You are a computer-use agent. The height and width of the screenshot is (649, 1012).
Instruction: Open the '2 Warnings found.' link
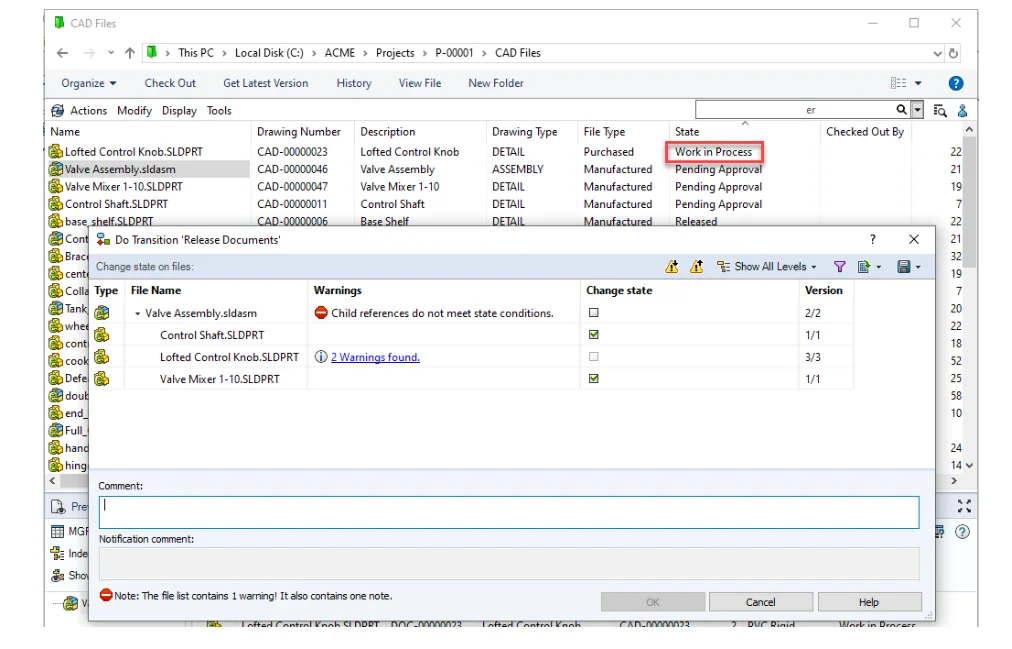point(375,357)
